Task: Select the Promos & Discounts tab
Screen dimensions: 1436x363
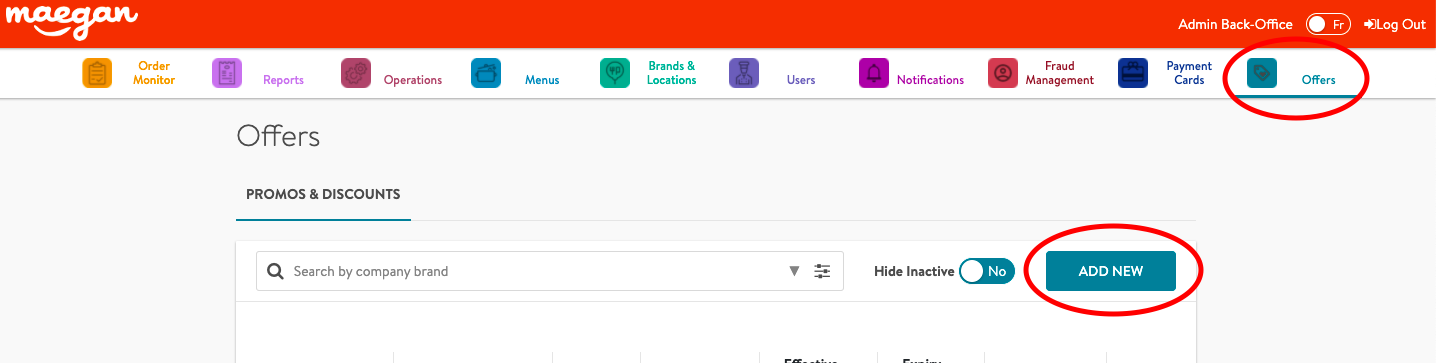Action: 323,194
